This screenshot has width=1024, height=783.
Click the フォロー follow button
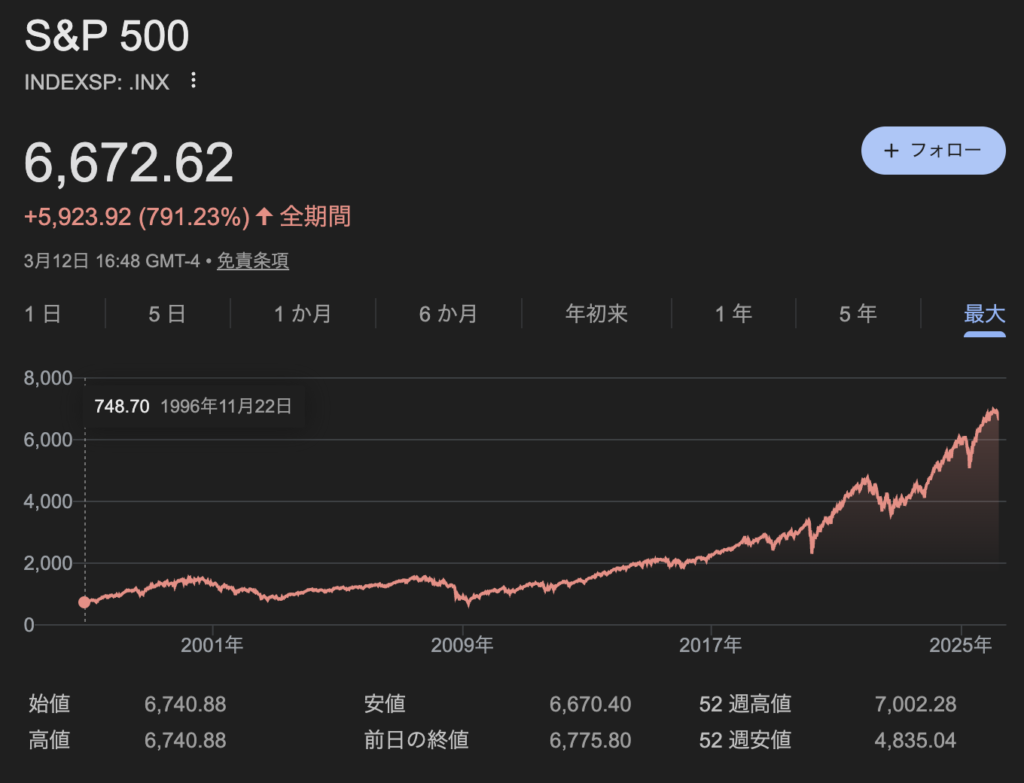click(x=933, y=151)
